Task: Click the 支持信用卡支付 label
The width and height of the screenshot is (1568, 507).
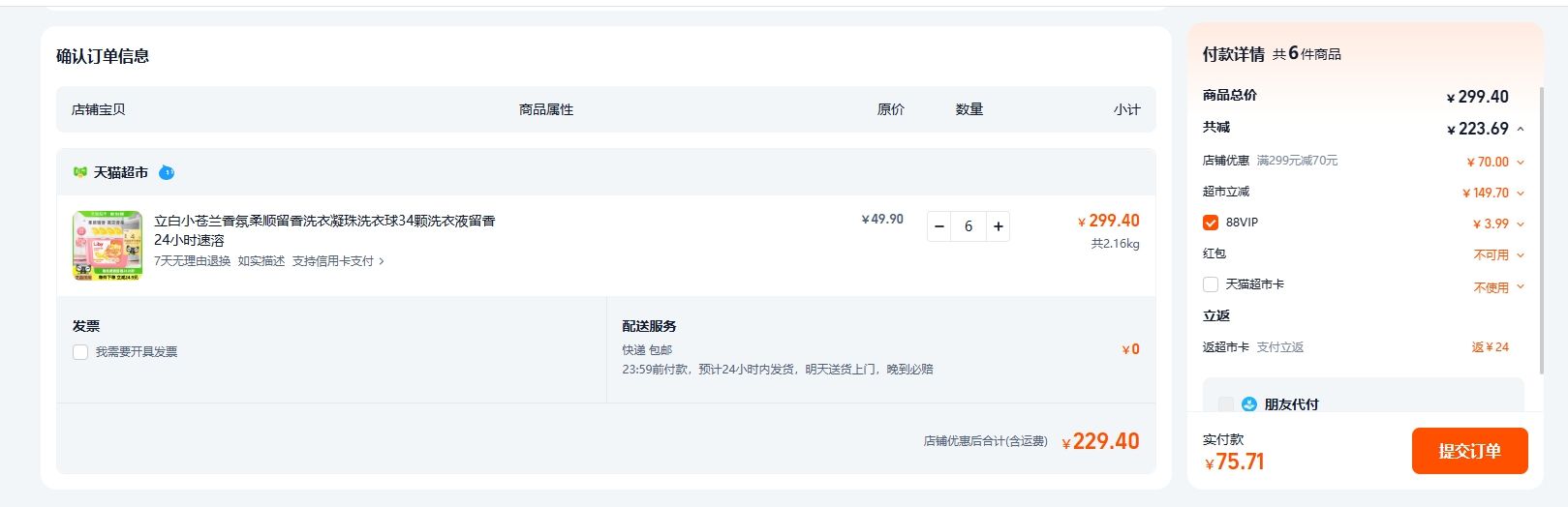Action: (x=333, y=261)
